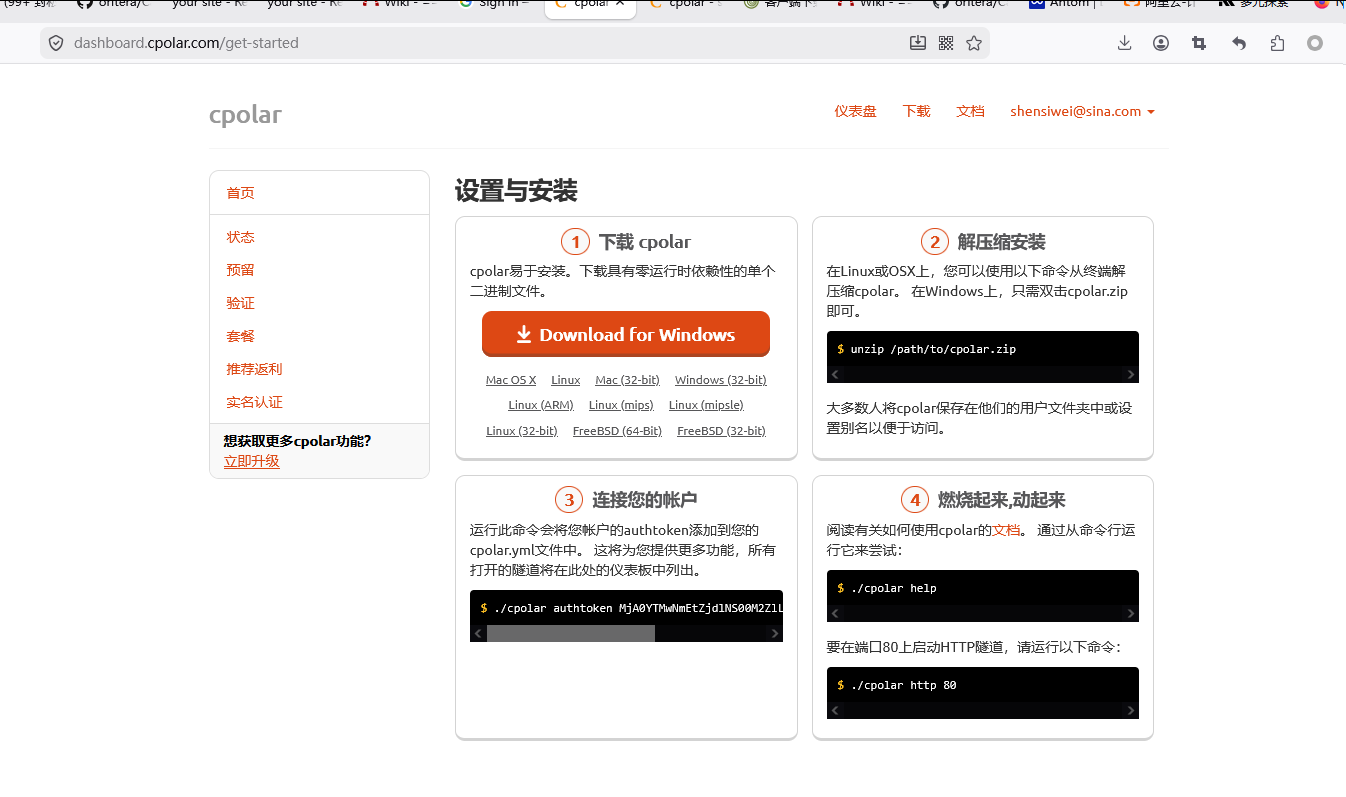
Task: Click the "./cpolar http 80" command text
Action: click(x=903, y=685)
